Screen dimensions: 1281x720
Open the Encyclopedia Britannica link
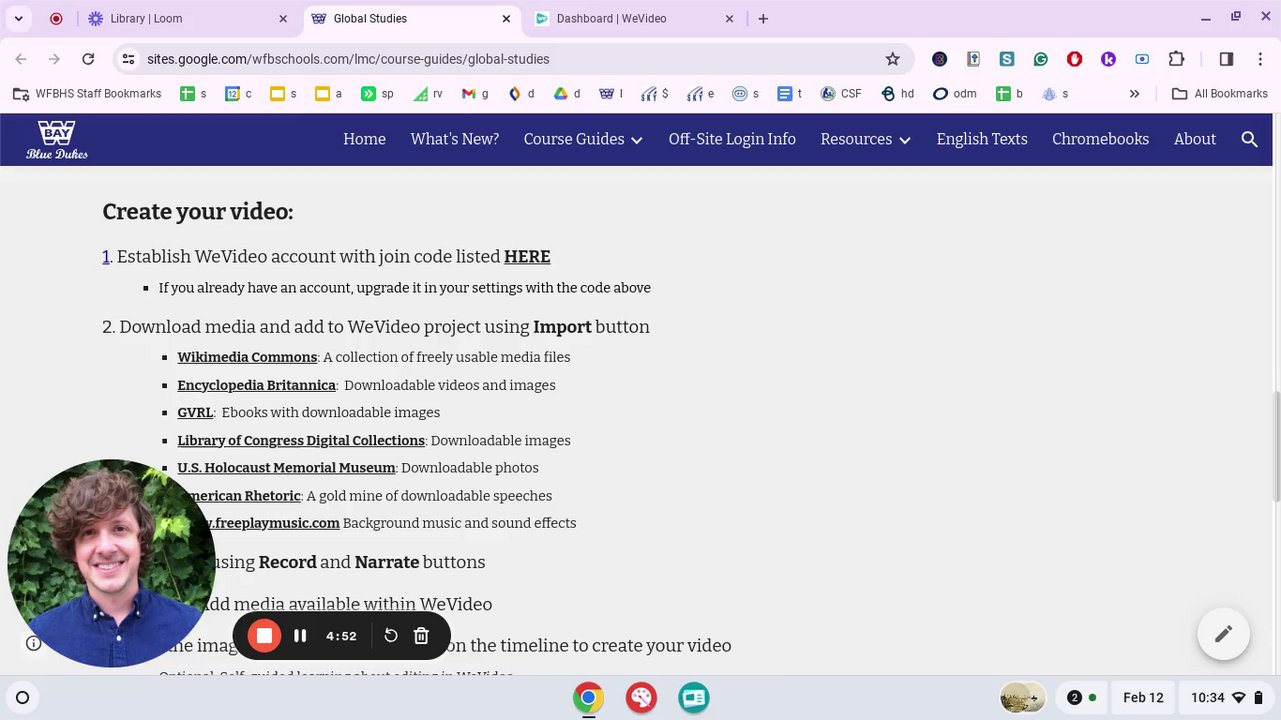point(256,385)
